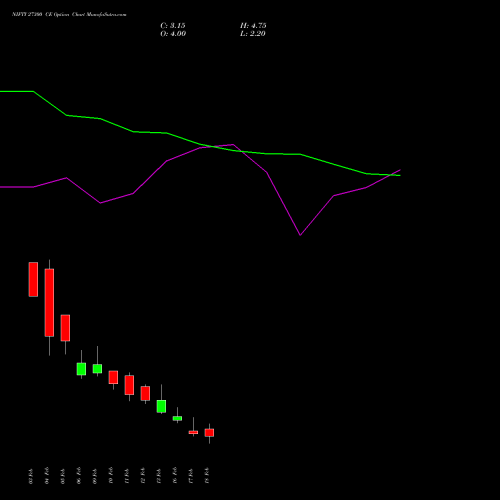Click the 'O: 4.00' open value

(x=173, y=34)
